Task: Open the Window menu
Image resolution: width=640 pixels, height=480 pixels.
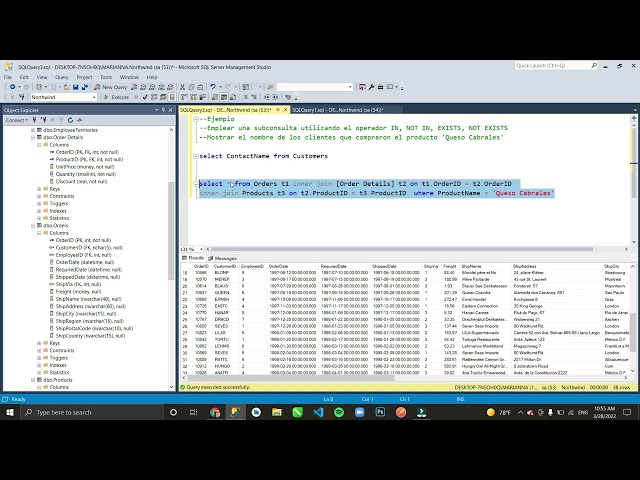Action: pos(129,77)
